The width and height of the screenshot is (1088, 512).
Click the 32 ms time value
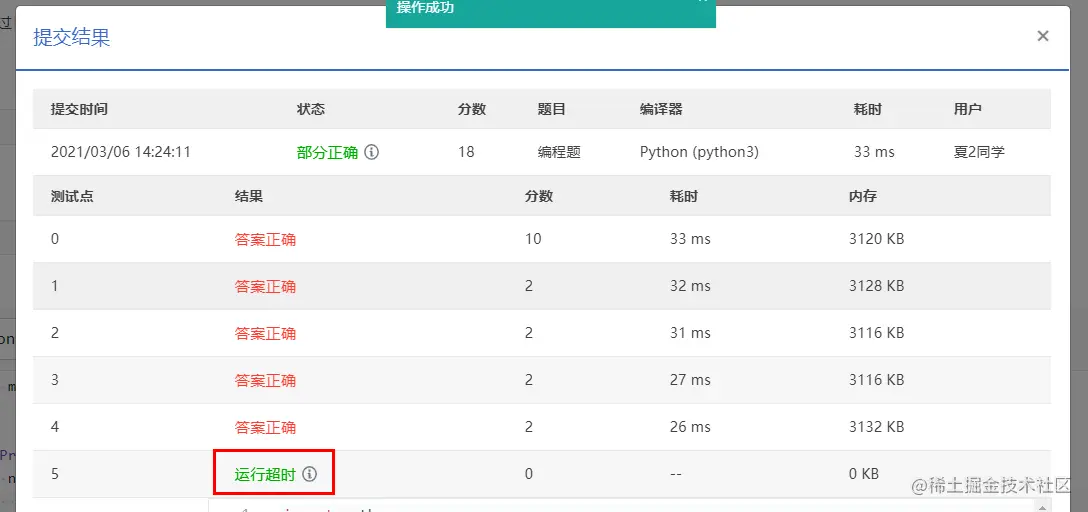(690, 287)
